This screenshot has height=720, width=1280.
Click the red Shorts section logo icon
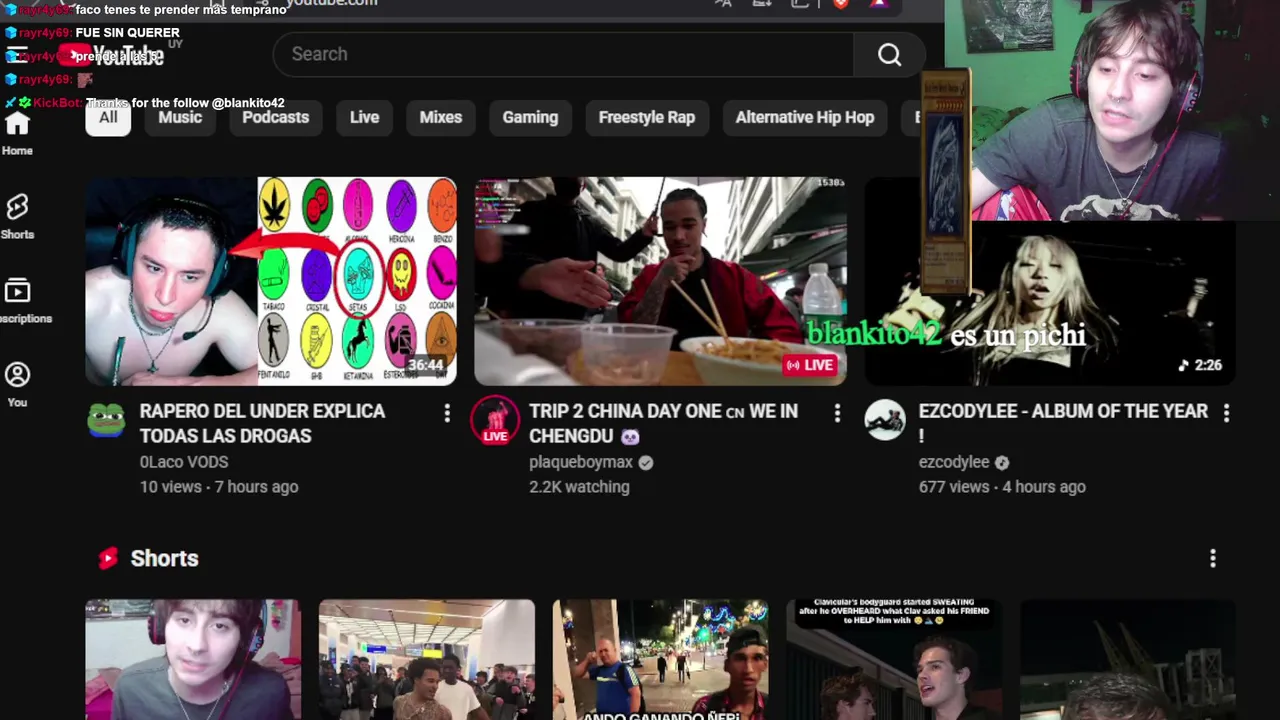pyautogui.click(x=108, y=558)
